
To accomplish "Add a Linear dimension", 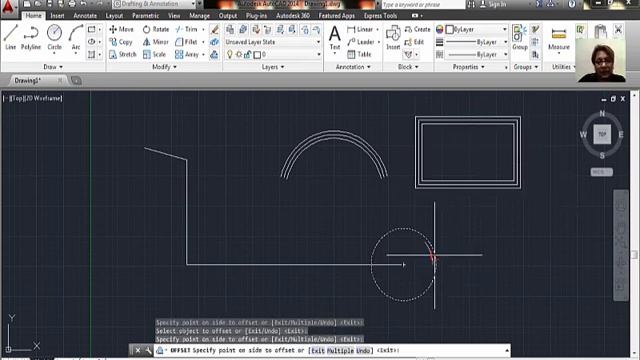I will pyautogui.click(x=360, y=29).
